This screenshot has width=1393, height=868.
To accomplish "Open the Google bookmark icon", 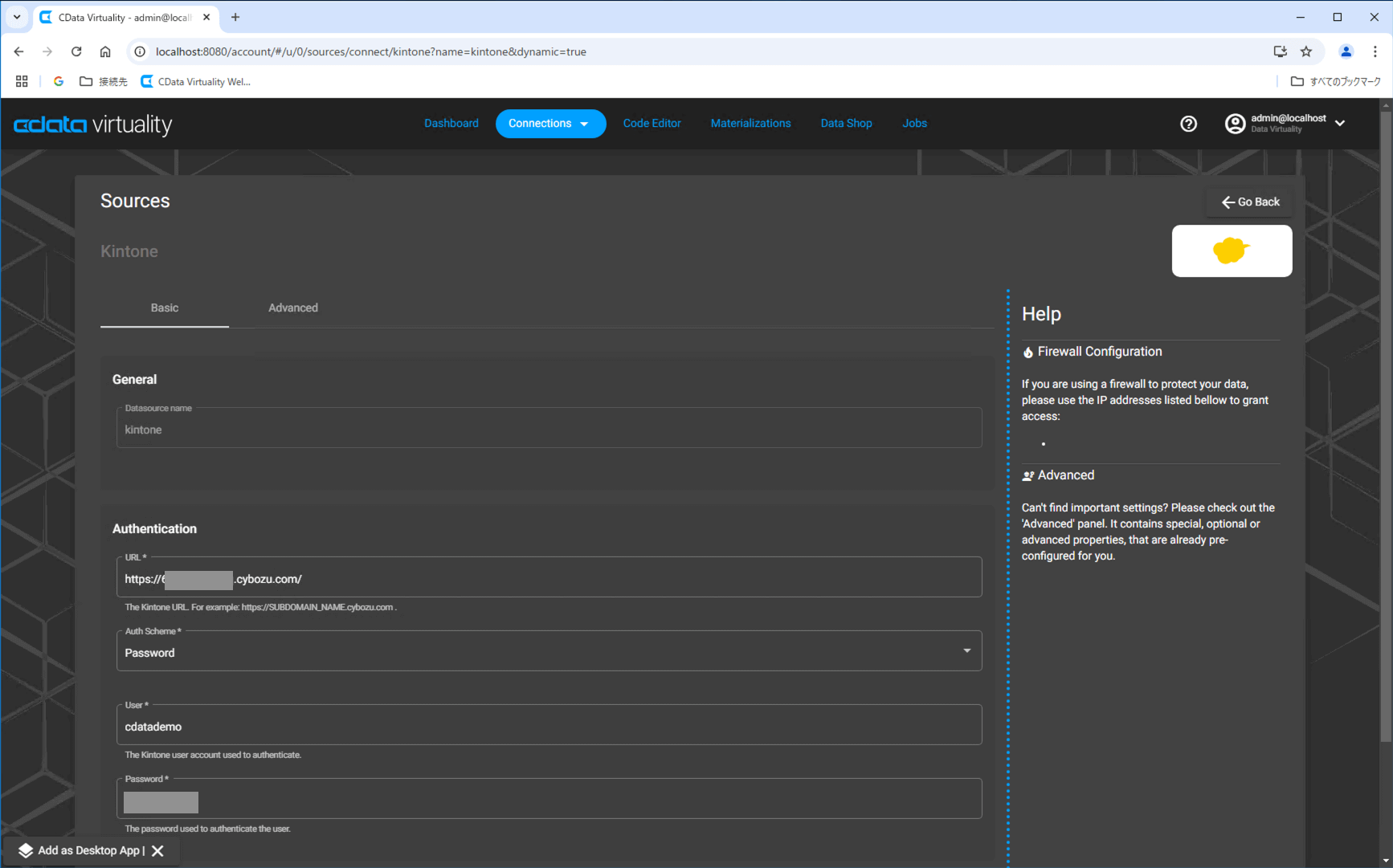I will click(58, 81).
